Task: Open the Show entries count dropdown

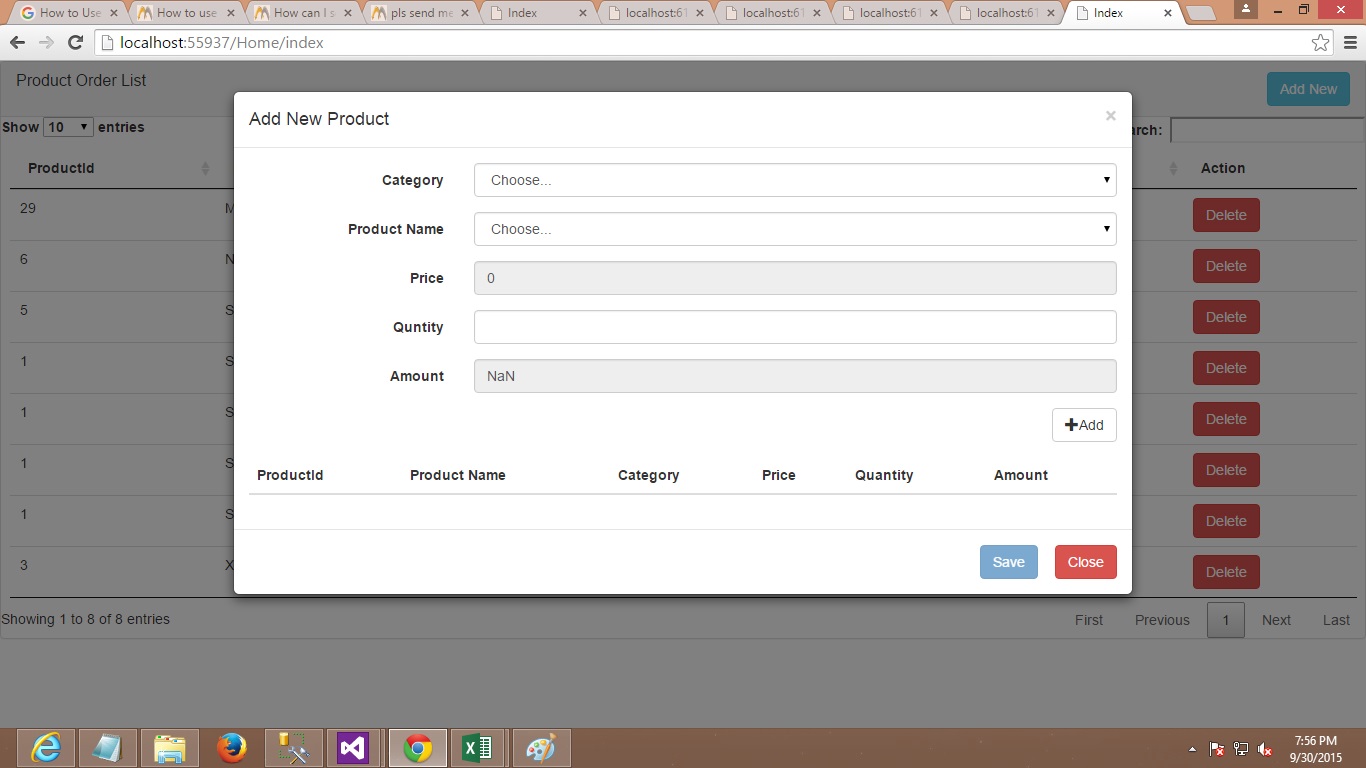Action: click(68, 127)
